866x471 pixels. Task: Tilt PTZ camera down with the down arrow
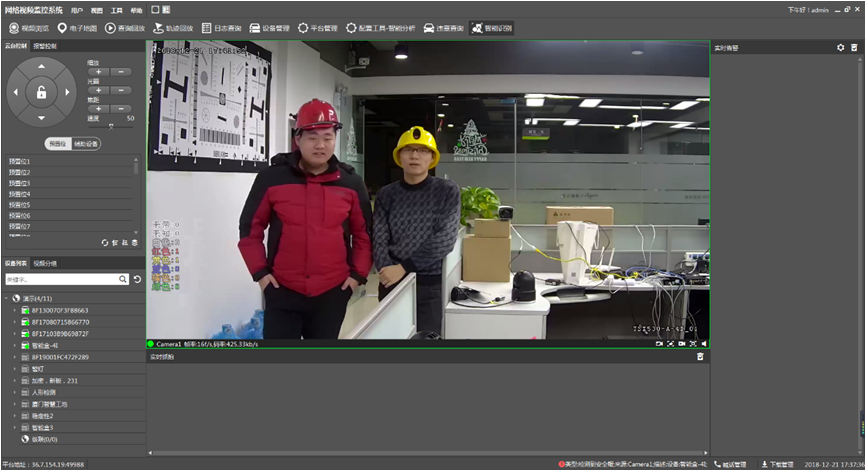point(41,118)
